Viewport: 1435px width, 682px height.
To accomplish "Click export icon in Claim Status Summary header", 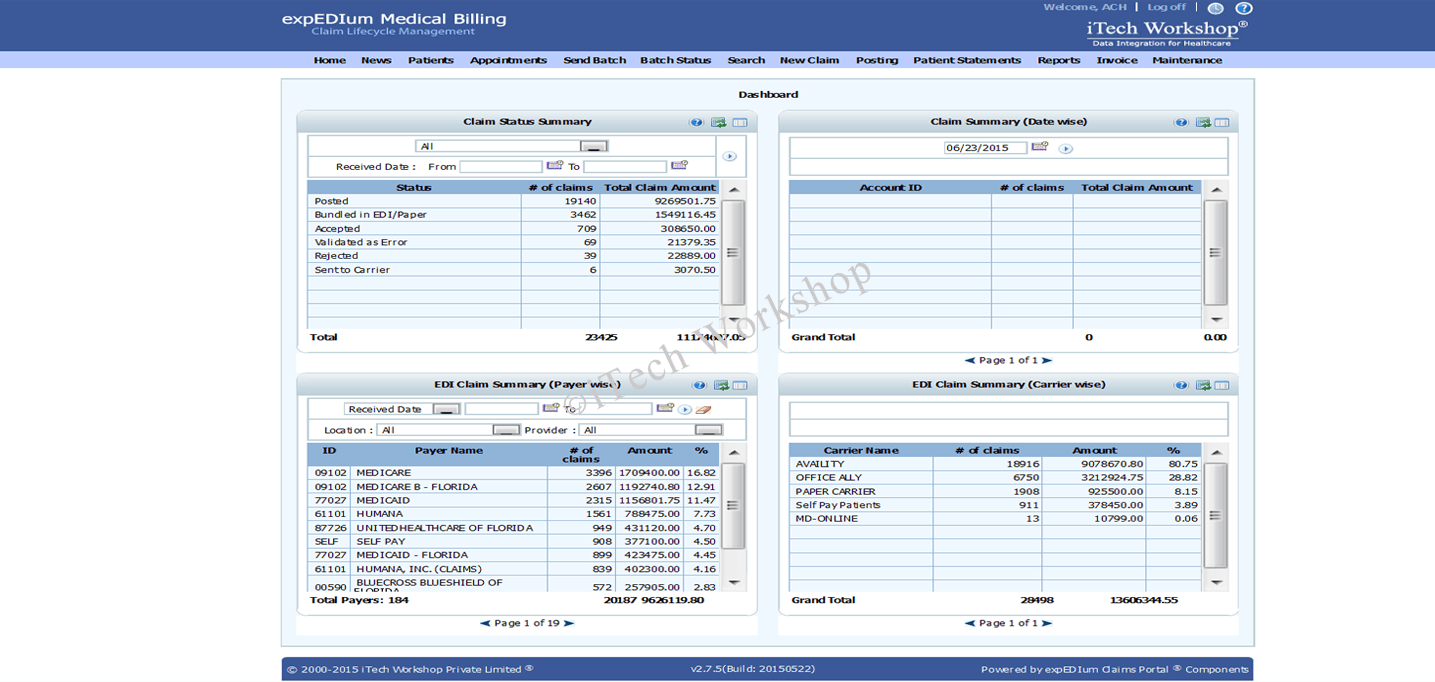I will pos(718,122).
